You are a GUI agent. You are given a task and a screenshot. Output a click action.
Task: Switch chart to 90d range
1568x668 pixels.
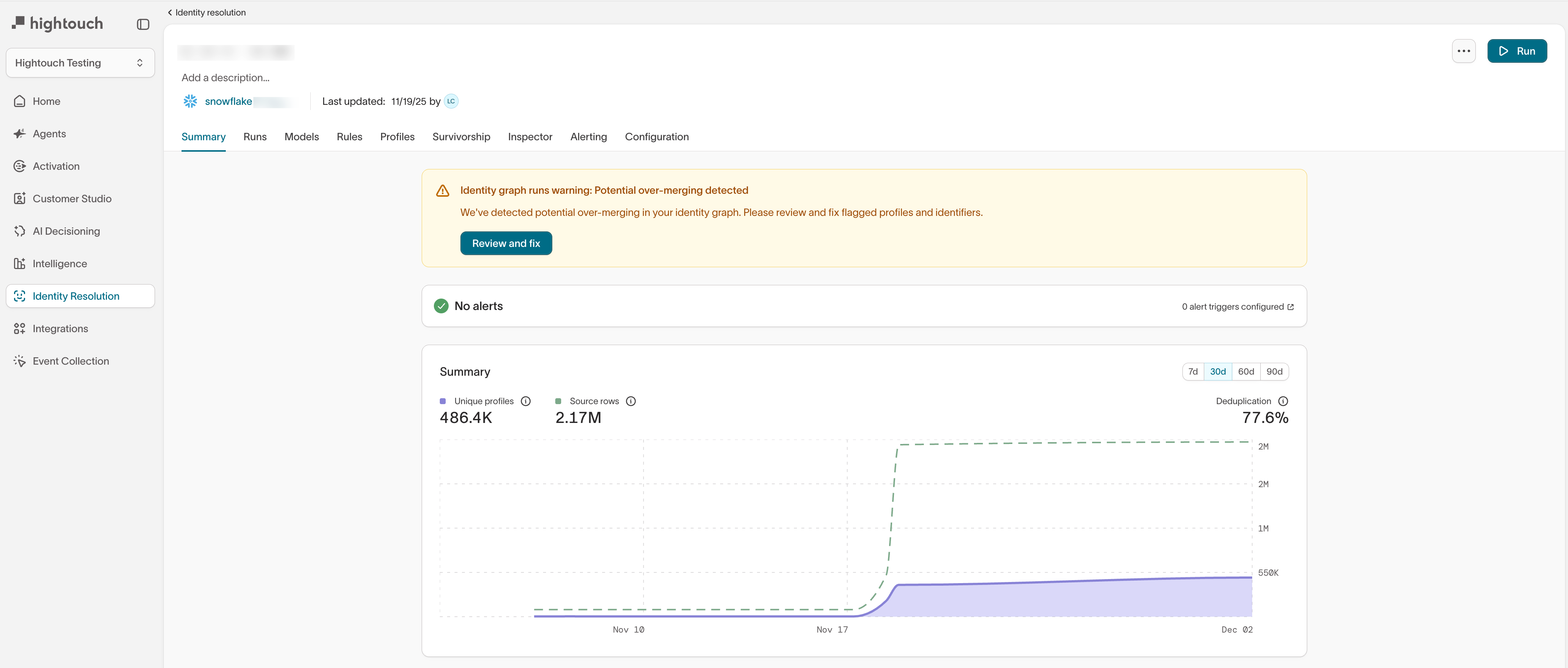coord(1274,372)
